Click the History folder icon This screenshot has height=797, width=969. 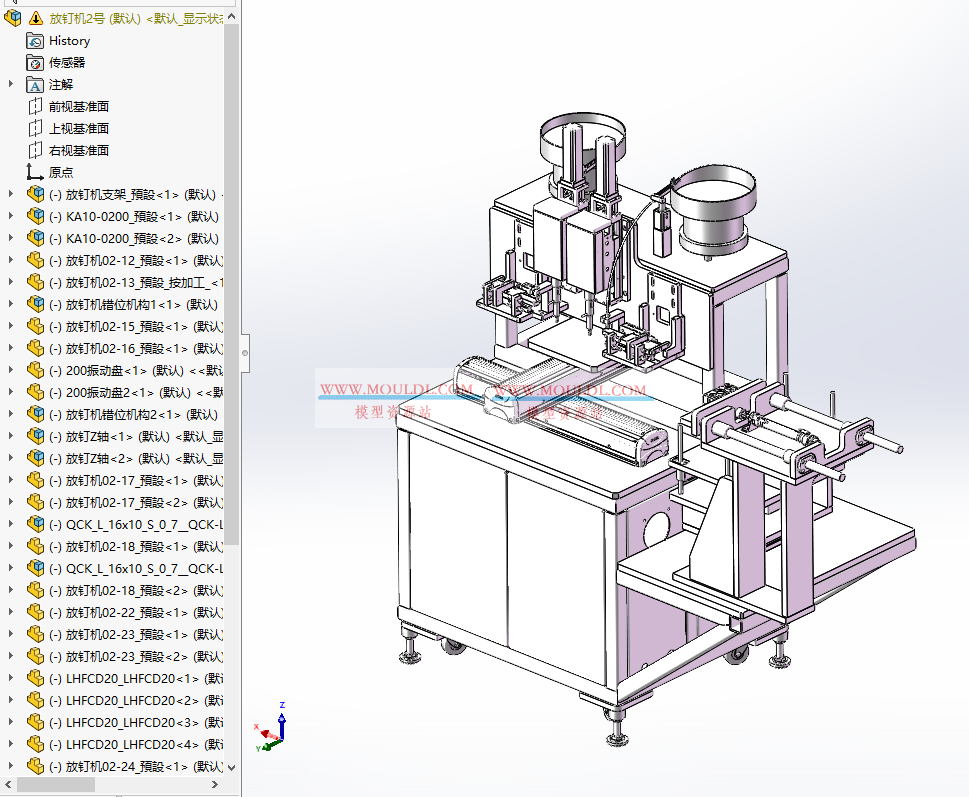coord(34,40)
